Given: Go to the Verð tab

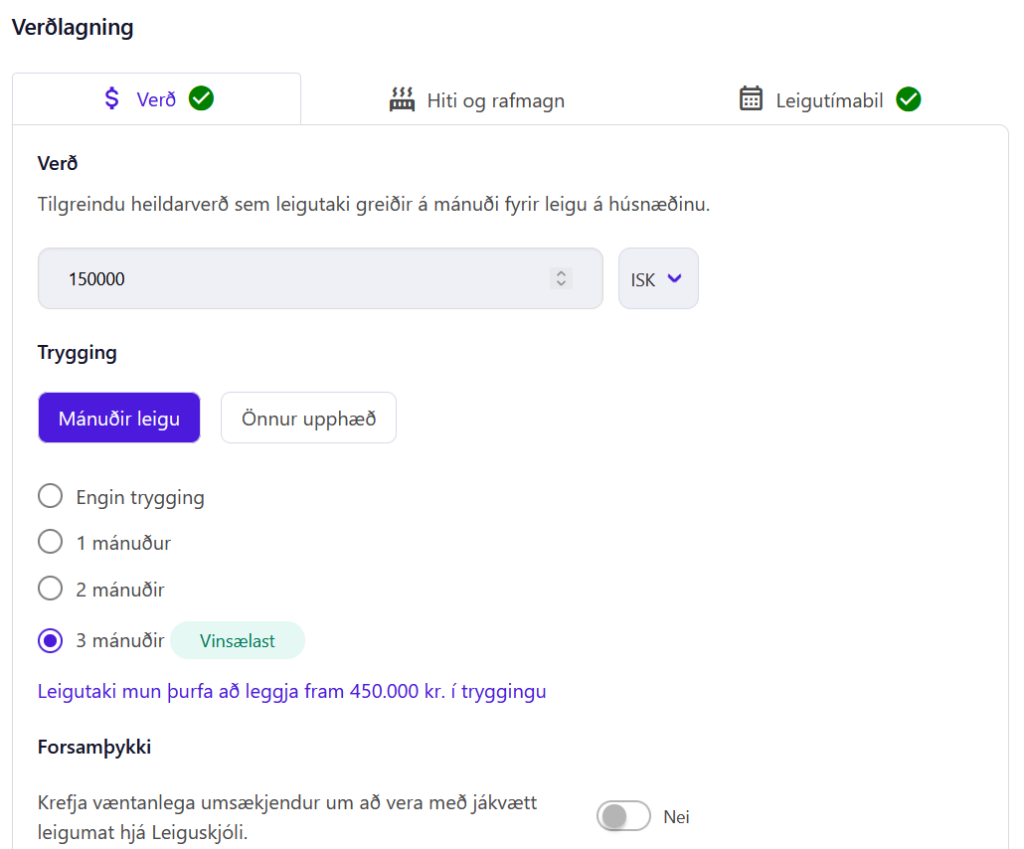Looking at the screenshot, I should [157, 99].
